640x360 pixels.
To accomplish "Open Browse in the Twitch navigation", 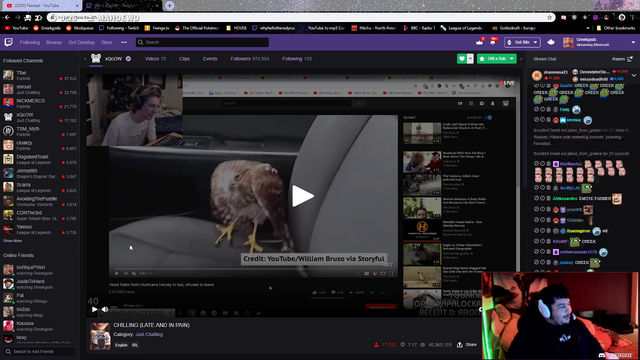I will point(54,42).
